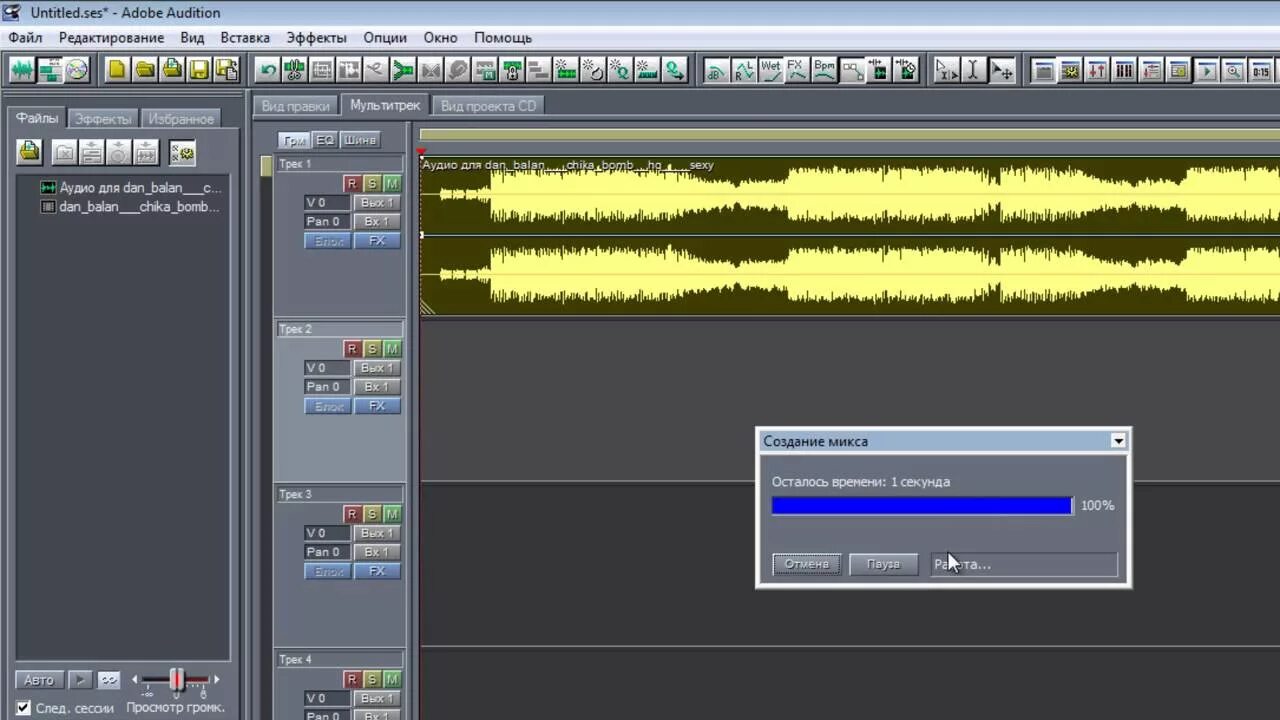This screenshot has width=1280, height=720.
Task: Pause mix creation with Пауза
Action: click(883, 564)
